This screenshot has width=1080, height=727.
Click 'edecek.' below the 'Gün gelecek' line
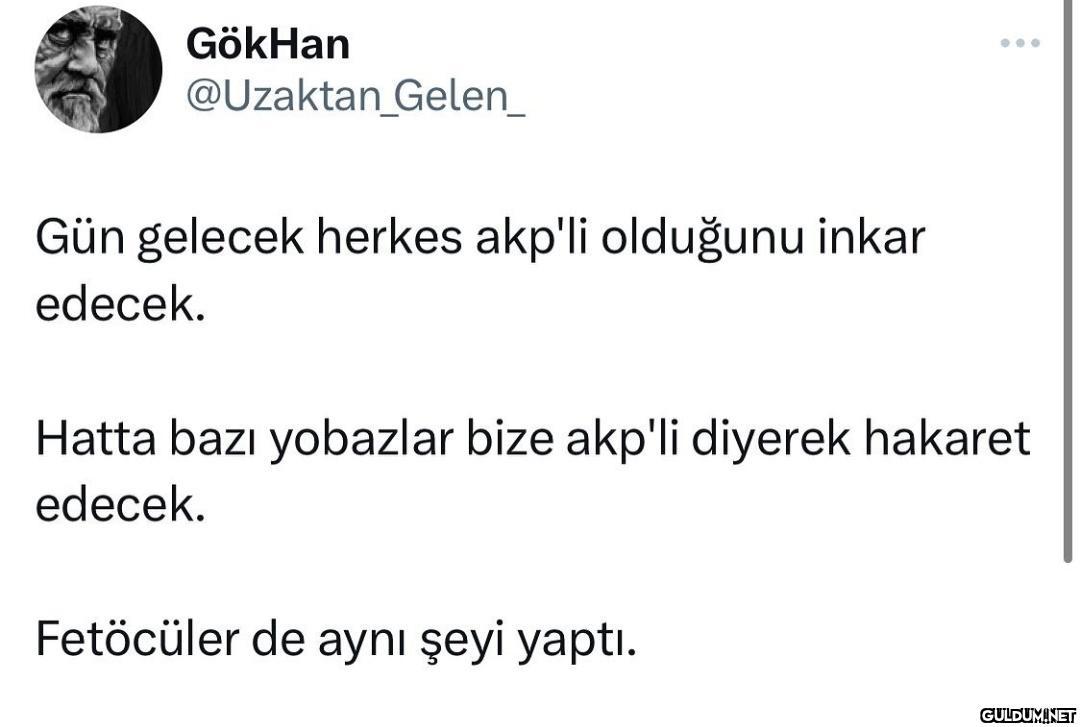point(121,304)
